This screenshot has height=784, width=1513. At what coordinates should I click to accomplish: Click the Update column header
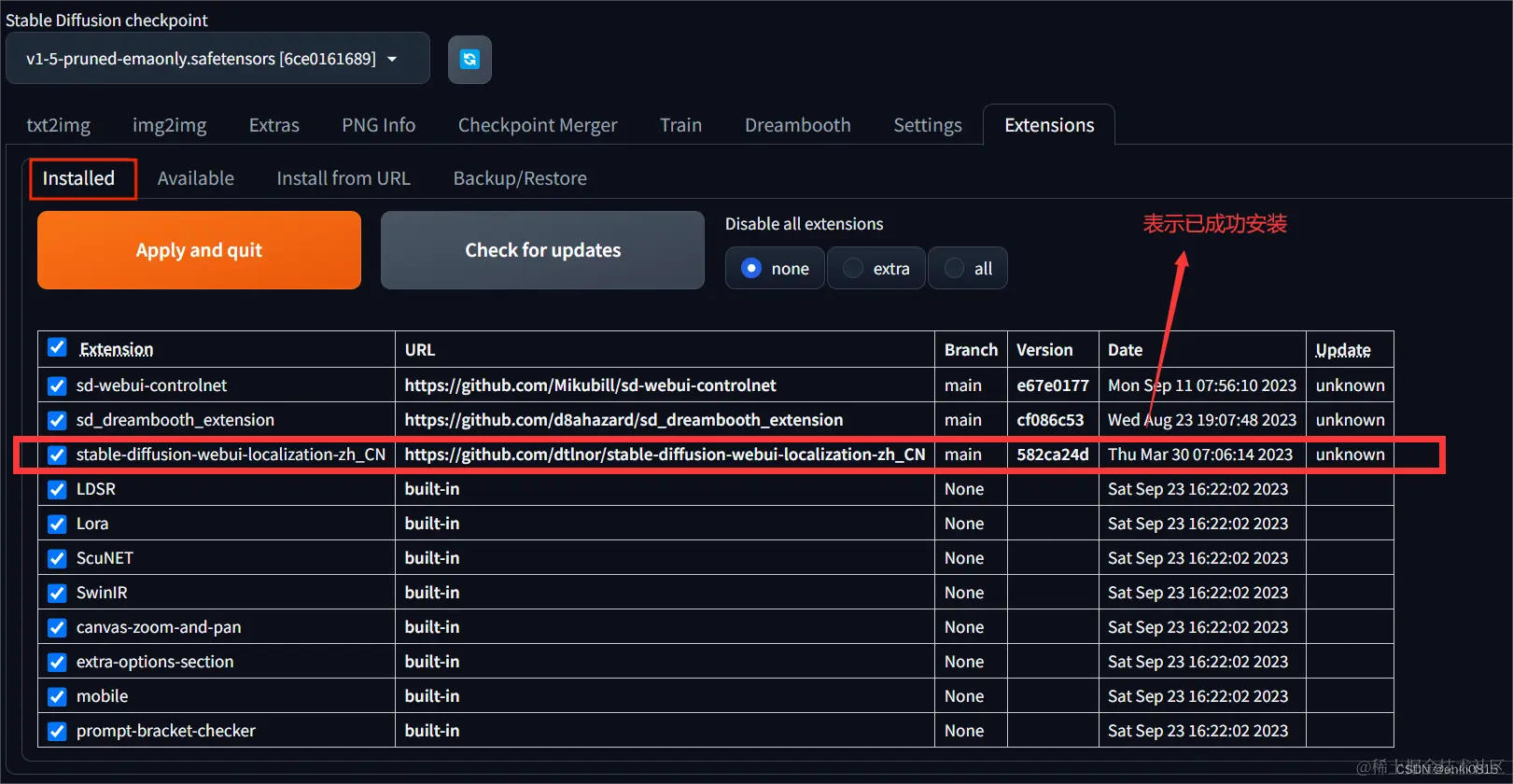click(x=1343, y=350)
